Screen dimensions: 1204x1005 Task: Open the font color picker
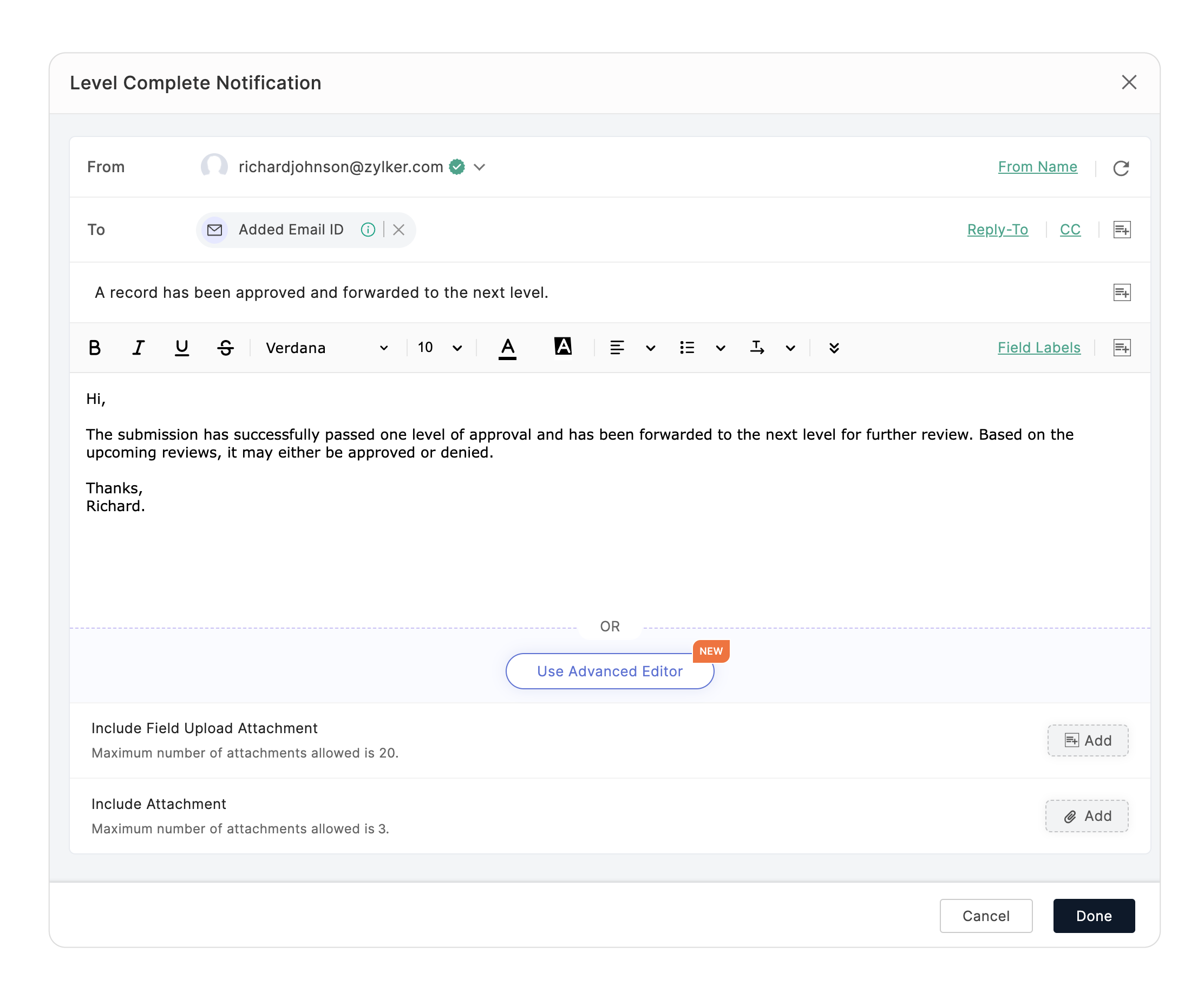click(507, 348)
